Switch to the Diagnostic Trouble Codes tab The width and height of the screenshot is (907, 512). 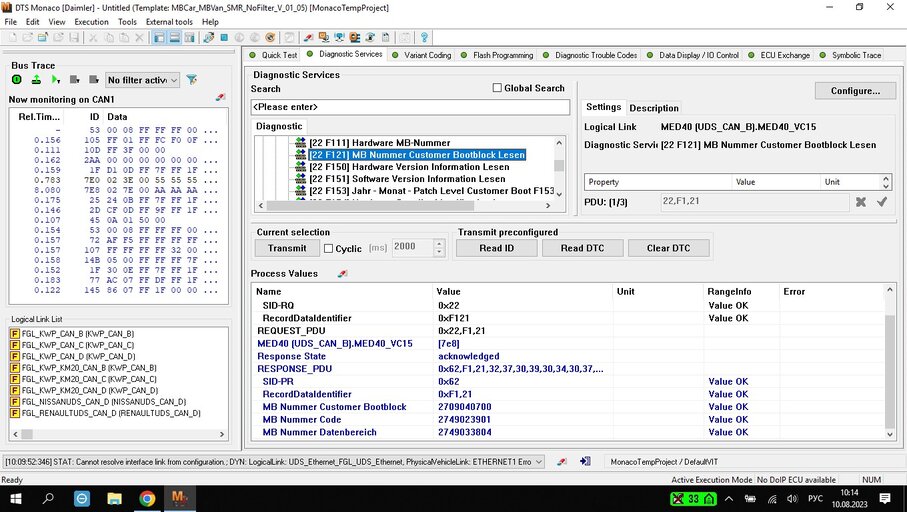coord(589,55)
